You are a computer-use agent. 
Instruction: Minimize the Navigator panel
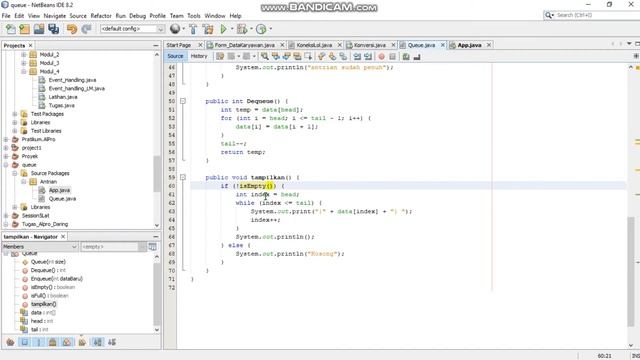[156, 237]
